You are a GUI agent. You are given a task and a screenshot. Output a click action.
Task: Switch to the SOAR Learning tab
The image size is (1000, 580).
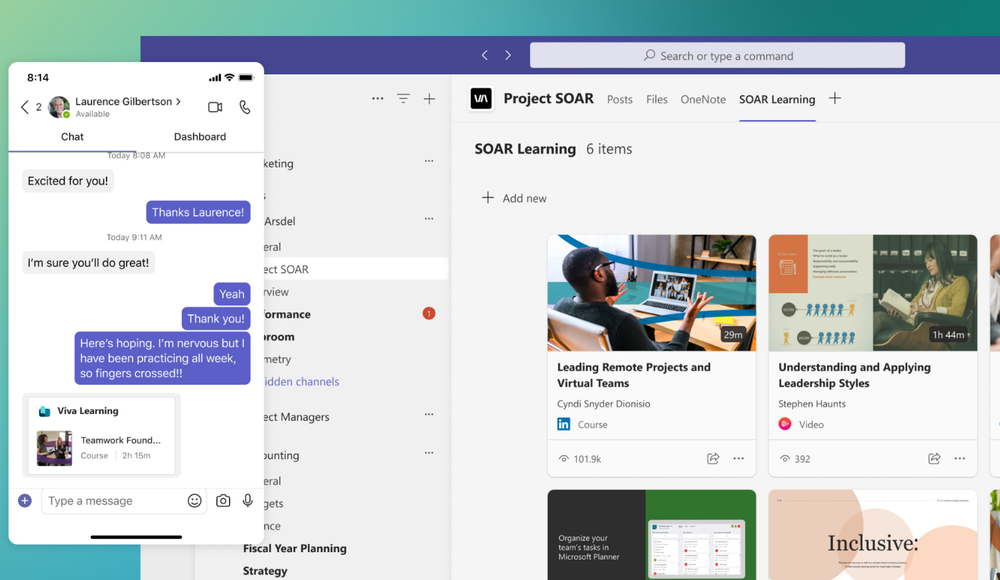coord(777,100)
